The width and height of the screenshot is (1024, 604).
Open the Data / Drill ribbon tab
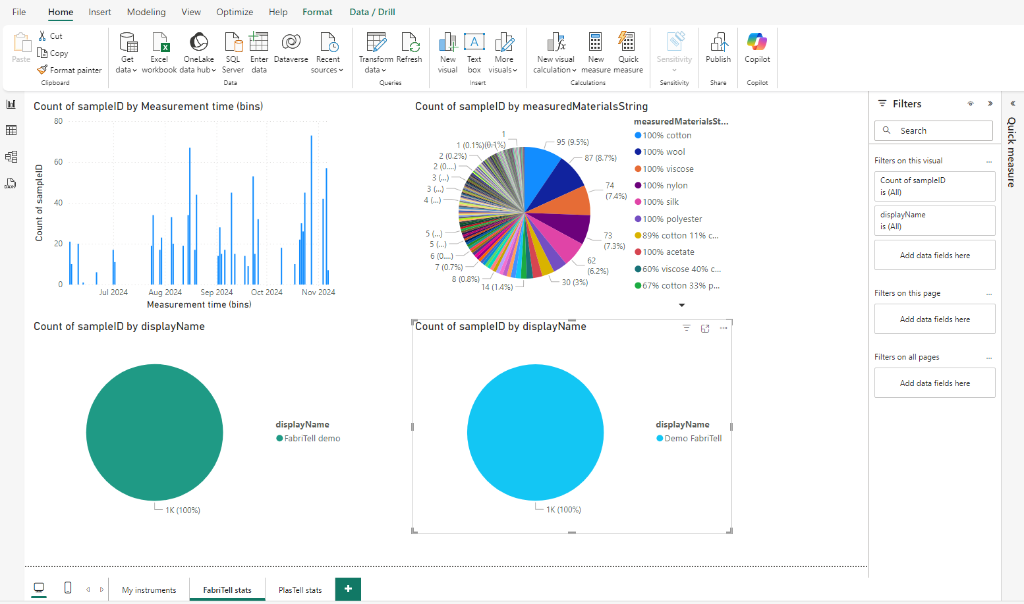372,12
